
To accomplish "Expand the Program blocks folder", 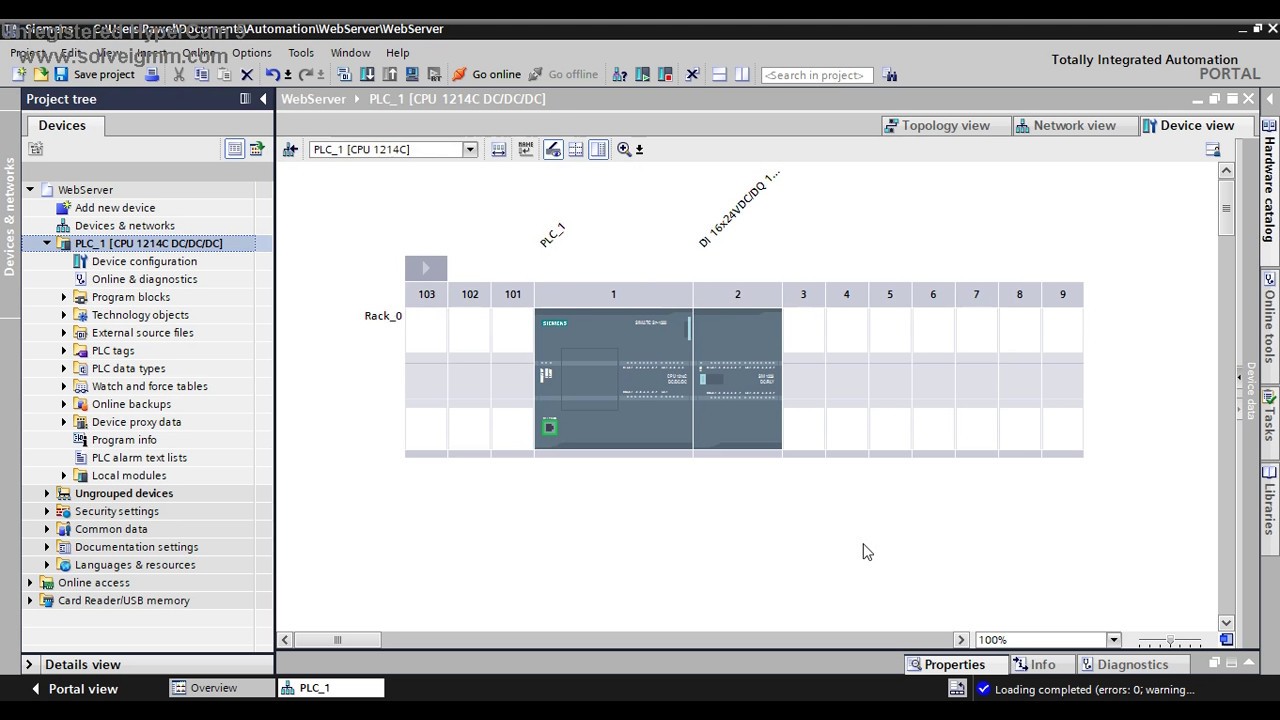I will 64,297.
